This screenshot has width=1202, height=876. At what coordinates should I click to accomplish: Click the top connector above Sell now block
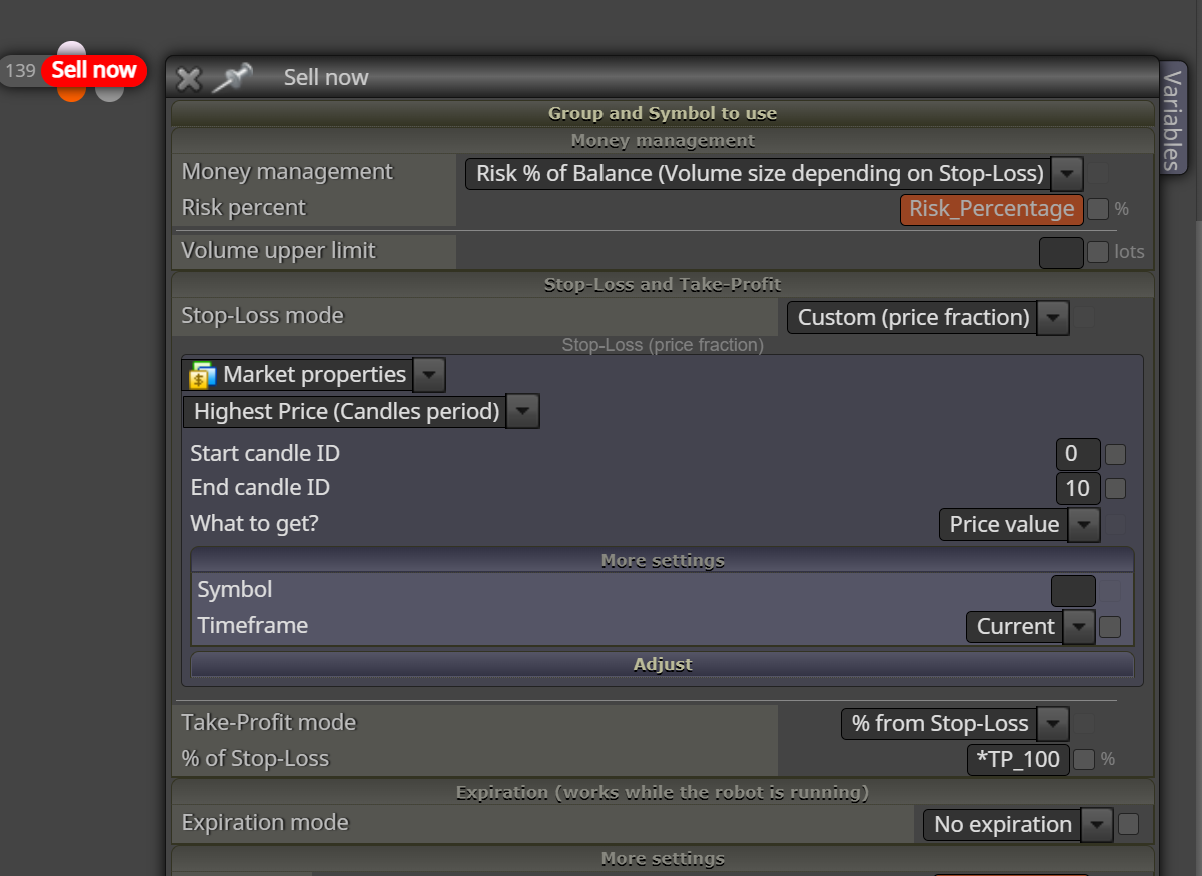[x=71, y=49]
